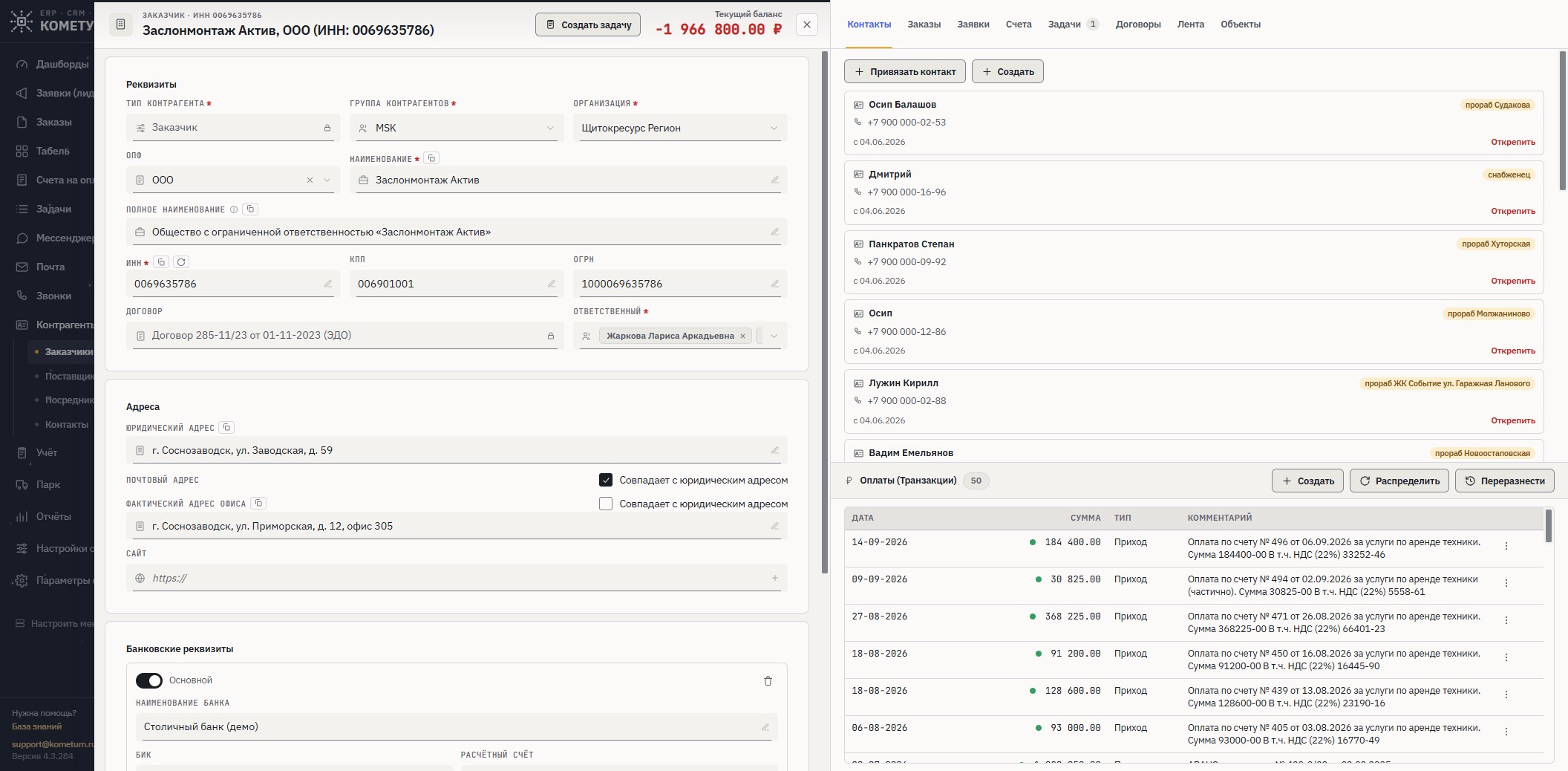This screenshot has width=1568, height=771.
Task: Open Почта in the sidebar
Action: (52, 267)
